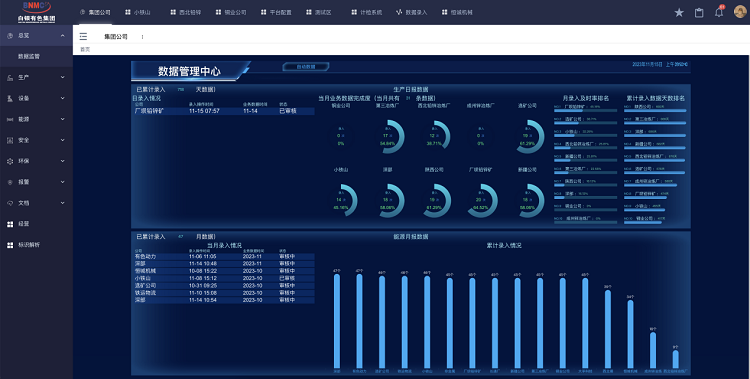The height and width of the screenshot is (379, 750).
Task: Click the star favorites icon in header
Action: tap(679, 13)
